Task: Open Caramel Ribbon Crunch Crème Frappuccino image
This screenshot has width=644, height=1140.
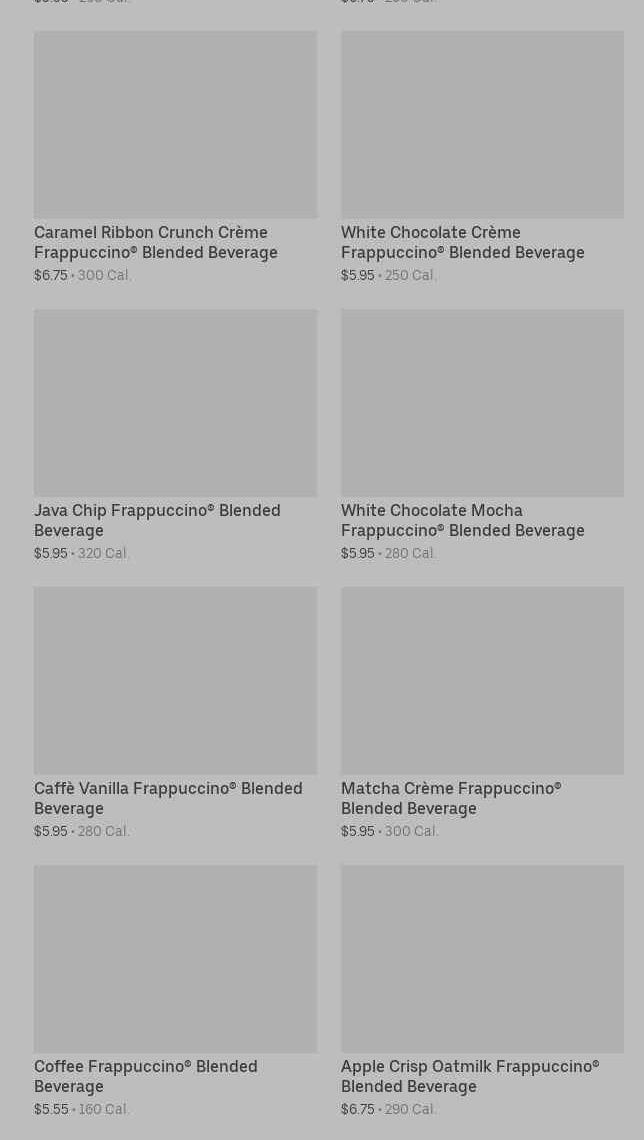Action: pyautogui.click(x=175, y=124)
